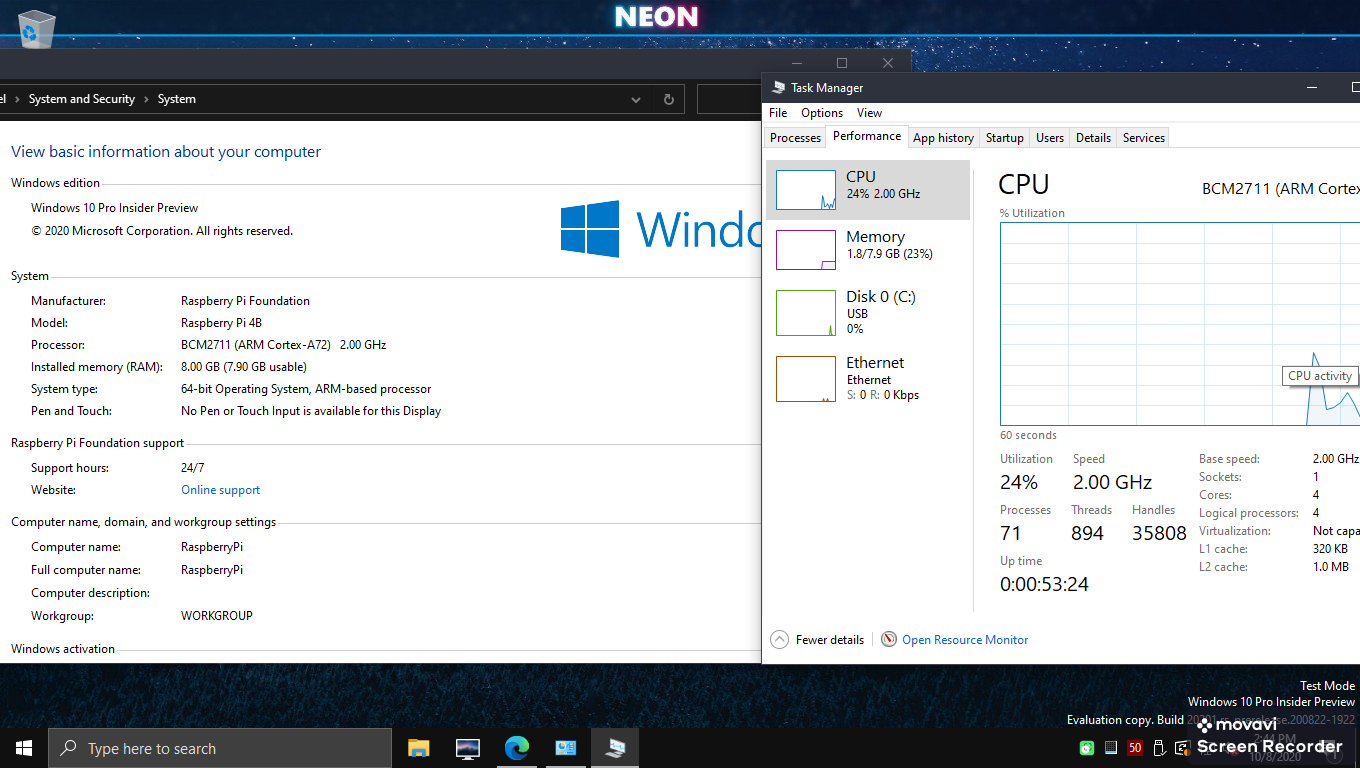Click the small monitor tray icon
Image resolution: width=1360 pixels, height=768 pixels.
(1111, 748)
